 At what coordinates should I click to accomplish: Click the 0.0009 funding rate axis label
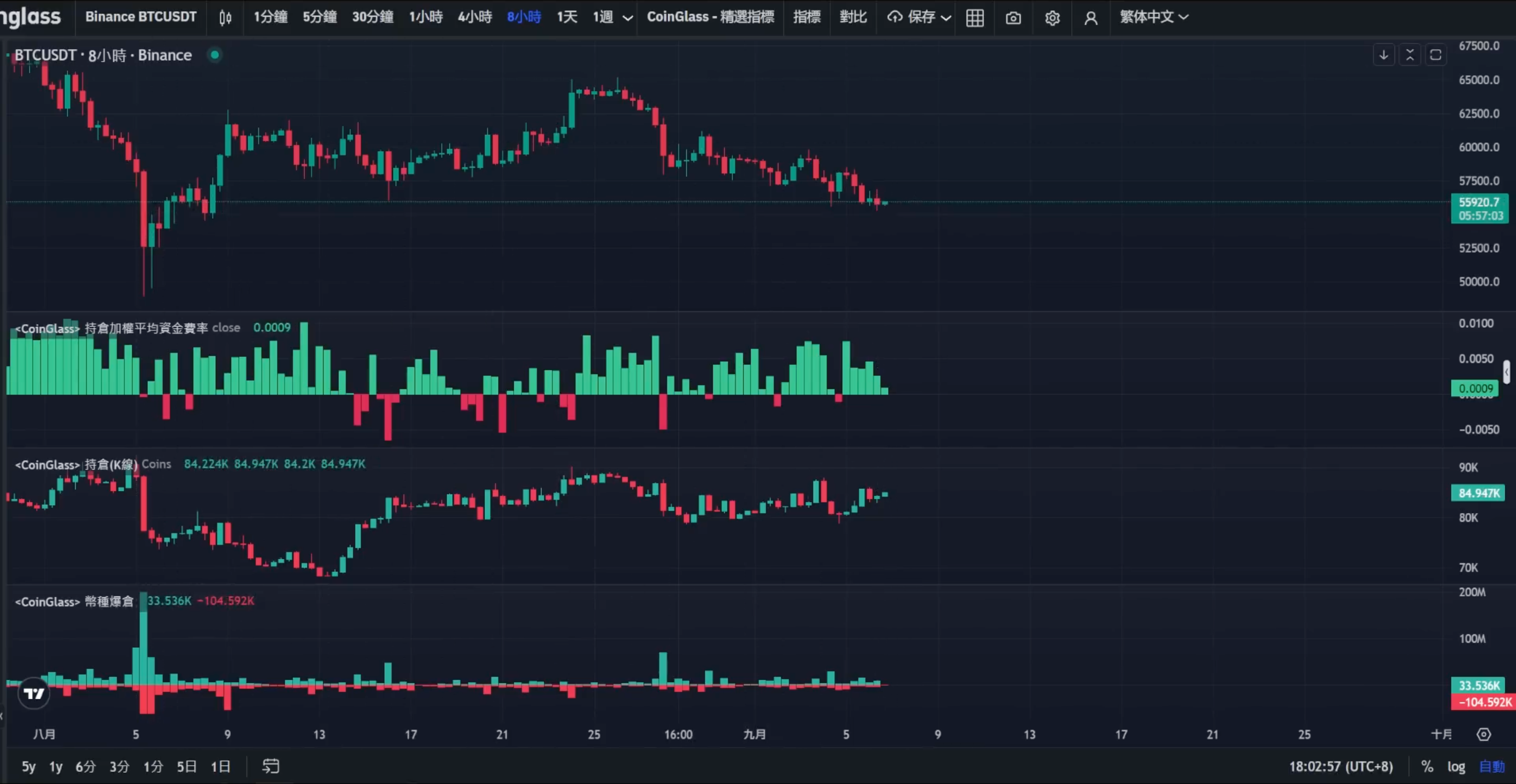(x=1475, y=388)
